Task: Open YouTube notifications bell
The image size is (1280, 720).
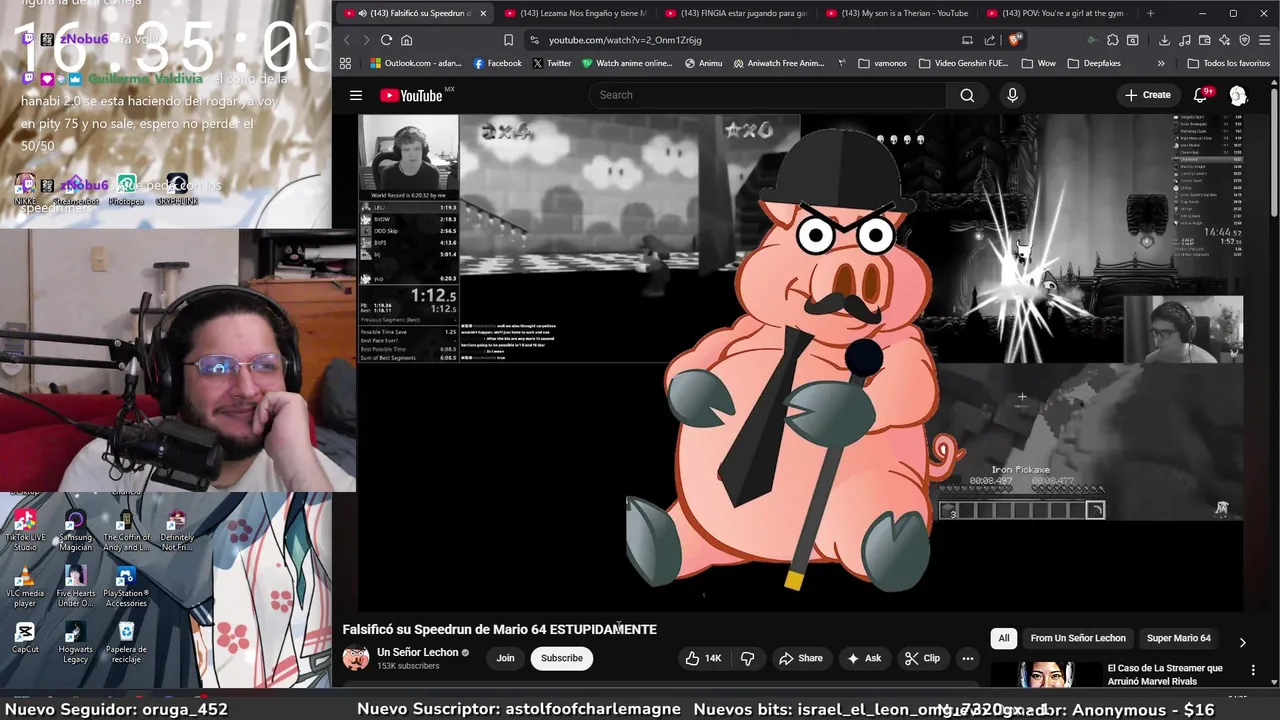Action: coord(1201,95)
